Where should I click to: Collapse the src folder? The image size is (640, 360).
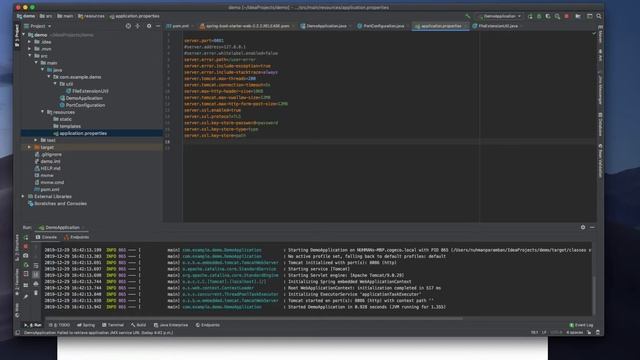pos(30,56)
